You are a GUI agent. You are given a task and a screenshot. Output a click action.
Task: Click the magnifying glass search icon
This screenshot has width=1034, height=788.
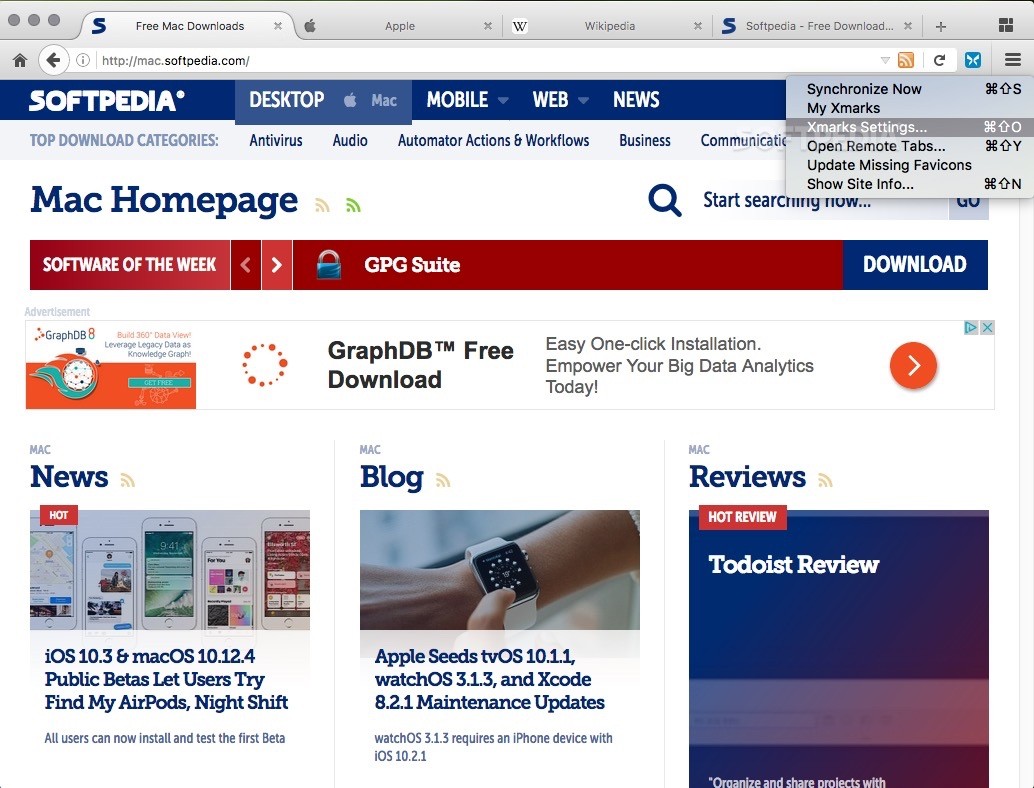[x=665, y=200]
